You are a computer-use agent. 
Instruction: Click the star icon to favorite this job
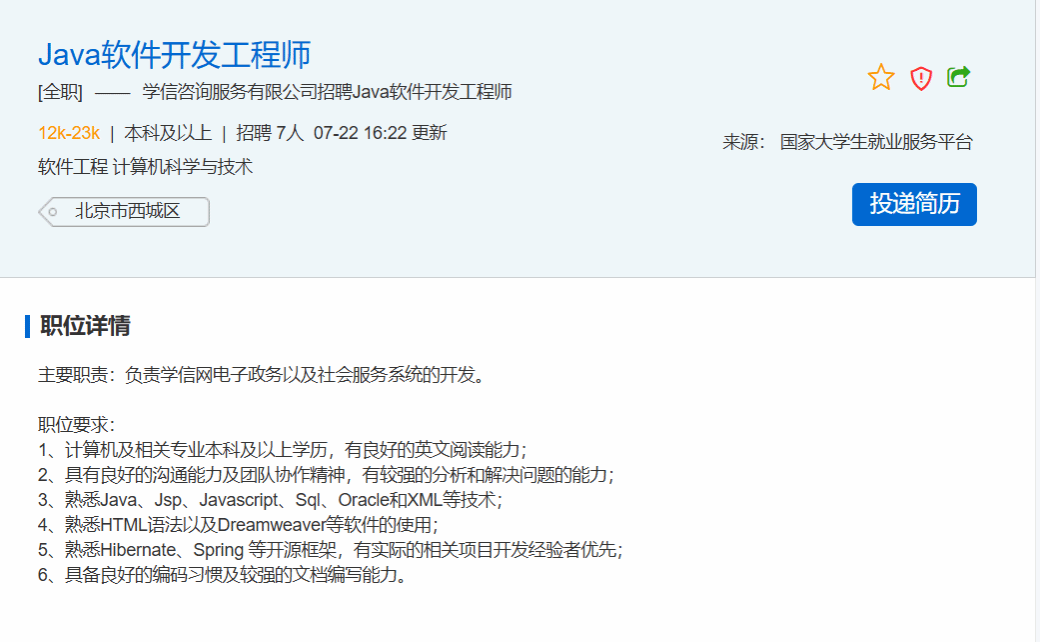click(x=881, y=77)
